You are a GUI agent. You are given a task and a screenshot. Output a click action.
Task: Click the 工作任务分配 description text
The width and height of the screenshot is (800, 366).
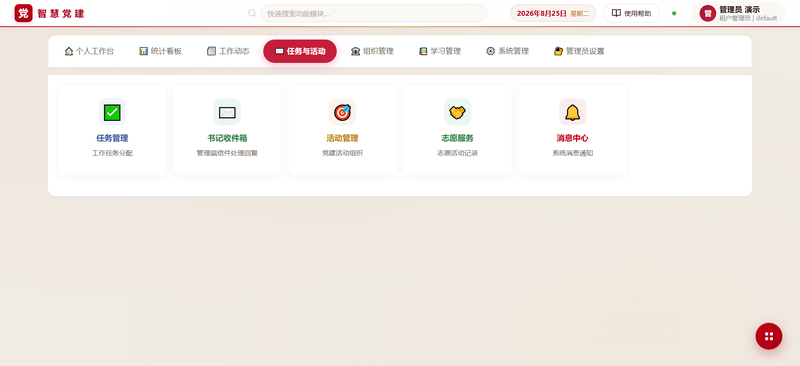[112, 153]
